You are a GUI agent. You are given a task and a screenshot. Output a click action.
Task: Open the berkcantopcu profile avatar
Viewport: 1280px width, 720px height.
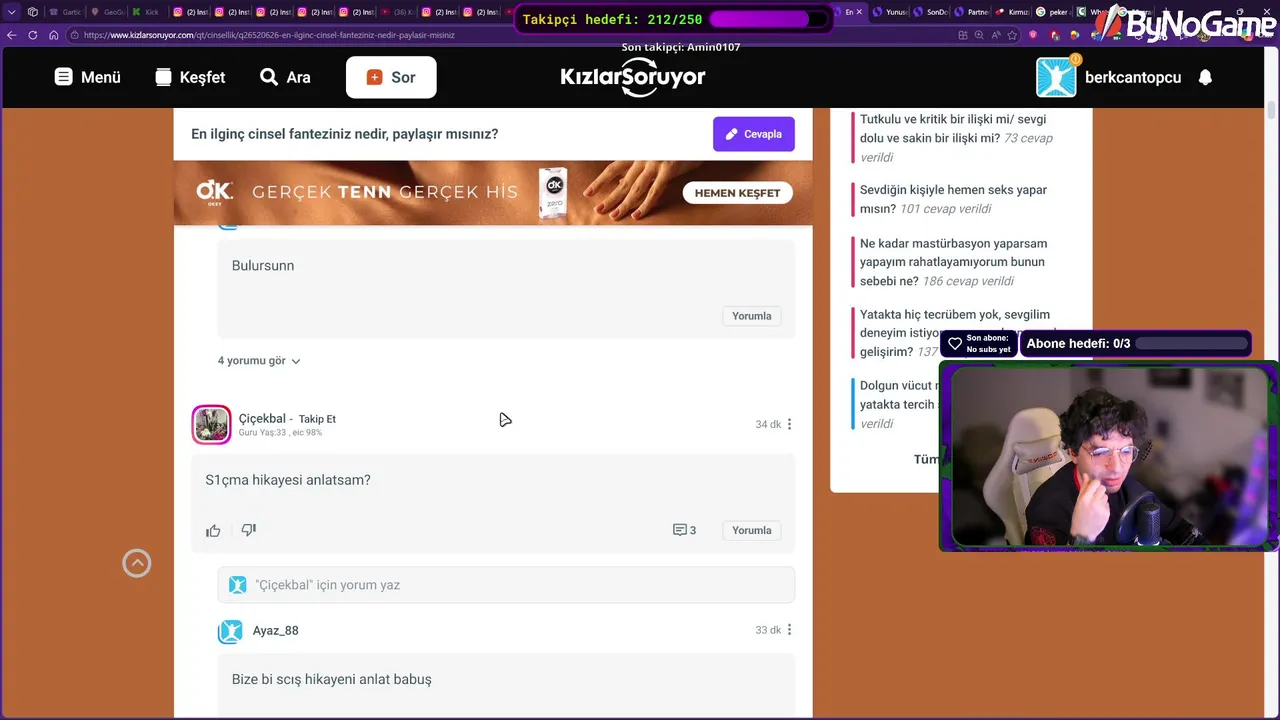point(1056,77)
